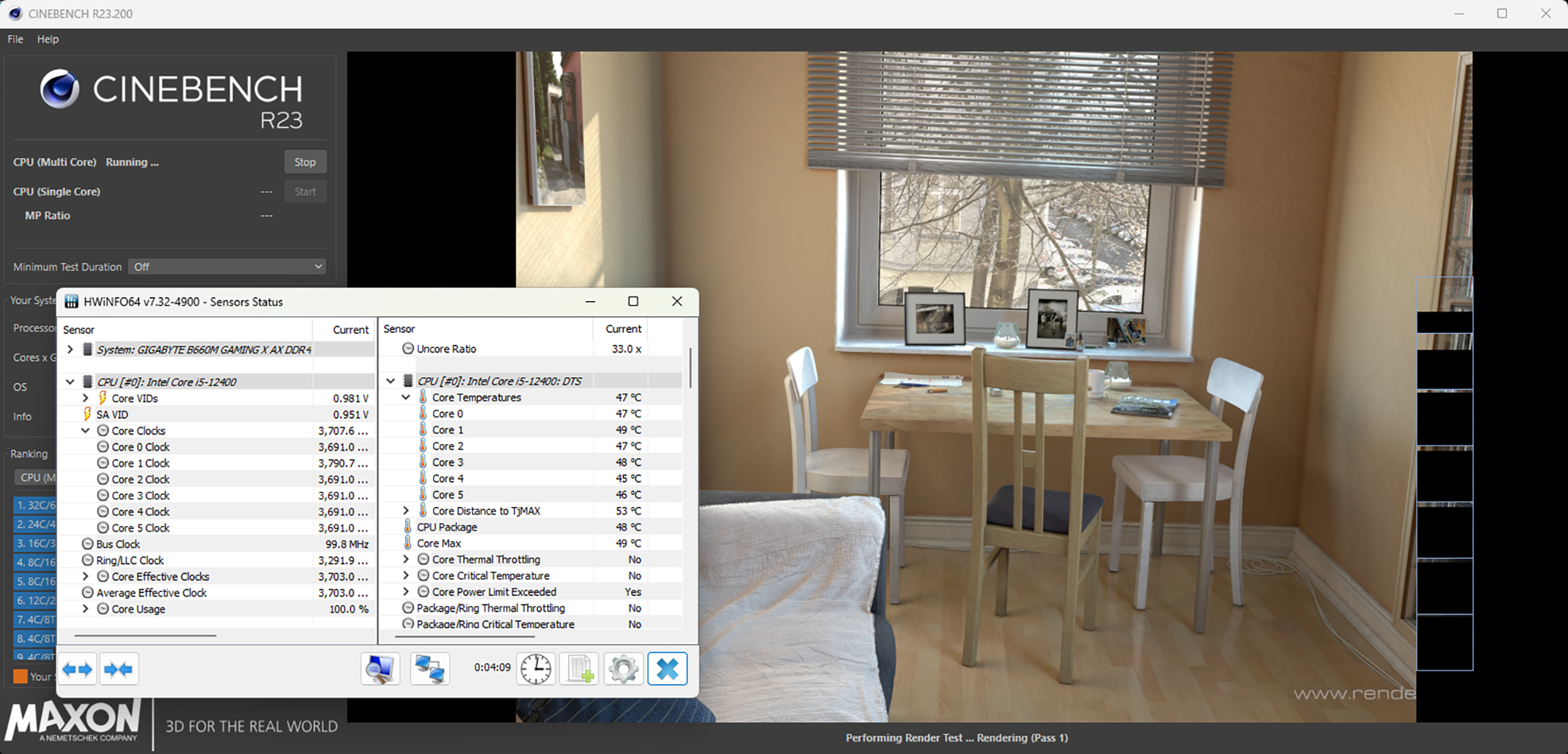Image resolution: width=1568 pixels, height=754 pixels.
Task: Expand the Core VIDs row
Action: coord(85,398)
